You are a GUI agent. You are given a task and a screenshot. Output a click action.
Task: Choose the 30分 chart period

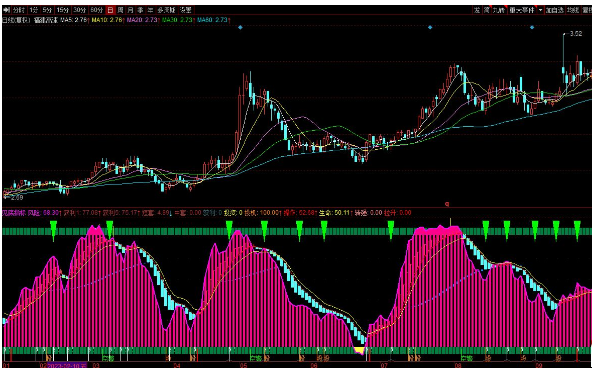coord(80,9)
